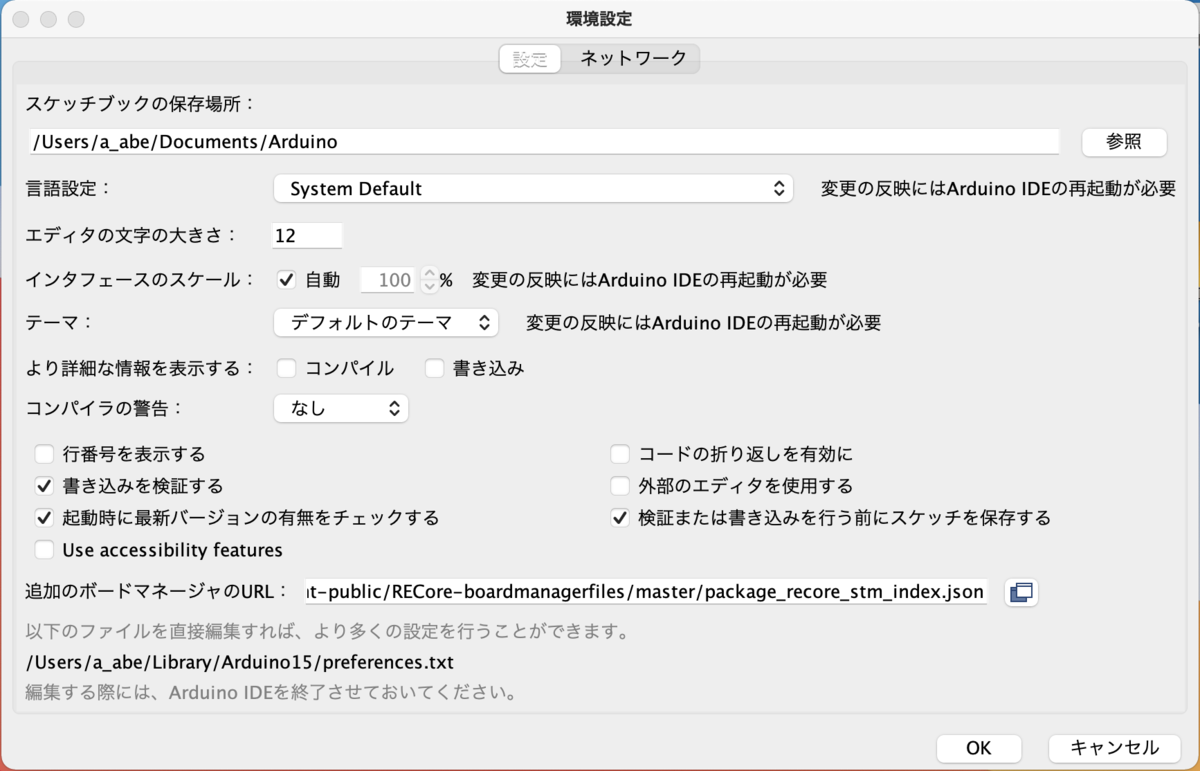Switch to the ネットワーク tab
Screen dimensions: 1200x771
(x=634, y=58)
